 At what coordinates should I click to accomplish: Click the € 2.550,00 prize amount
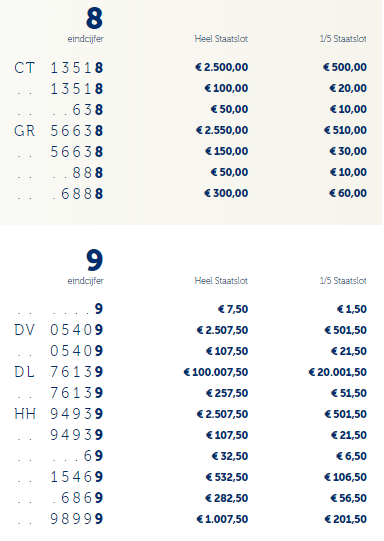[x=222, y=130]
